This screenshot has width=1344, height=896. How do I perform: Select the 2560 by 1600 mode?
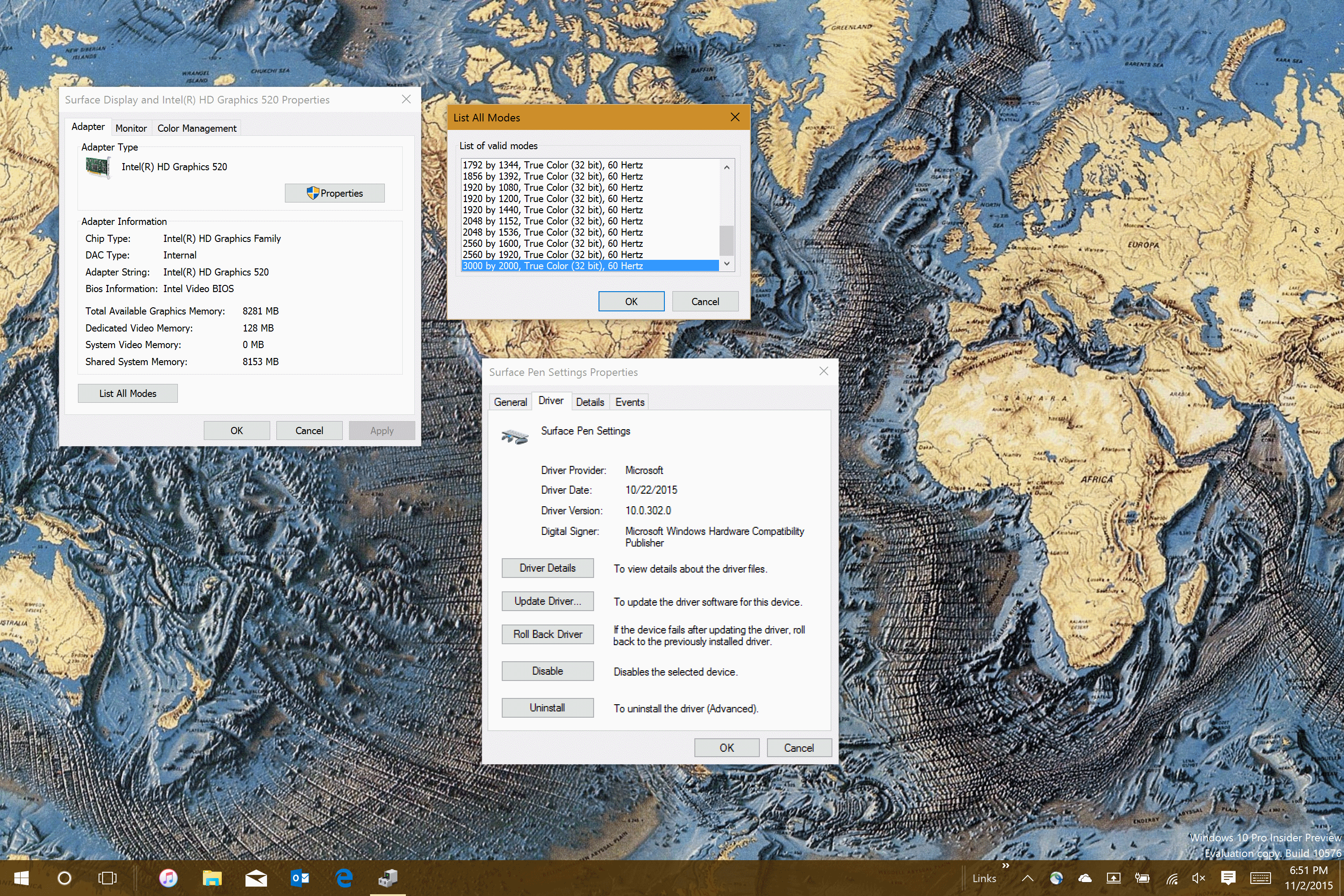click(590, 243)
